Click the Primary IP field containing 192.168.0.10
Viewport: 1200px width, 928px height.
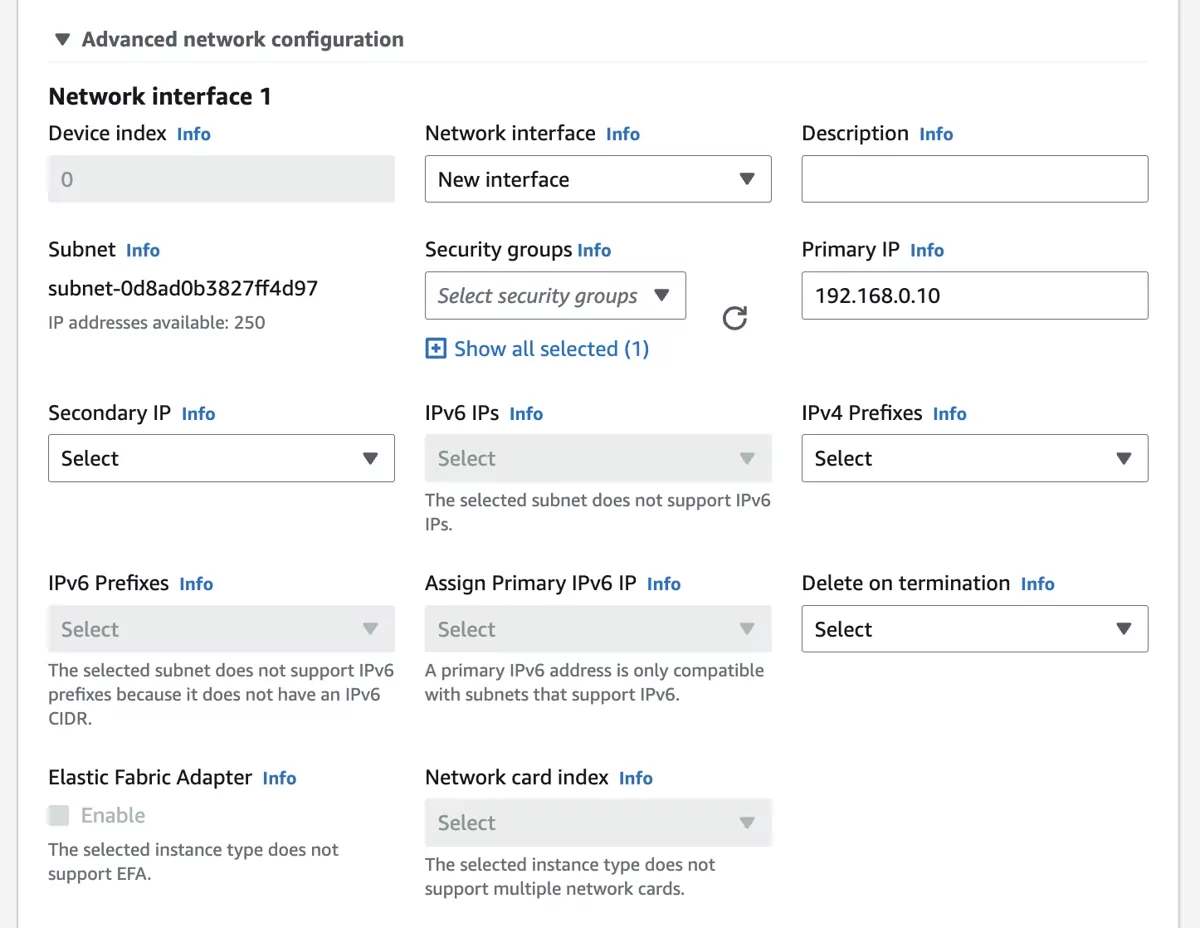click(974, 296)
